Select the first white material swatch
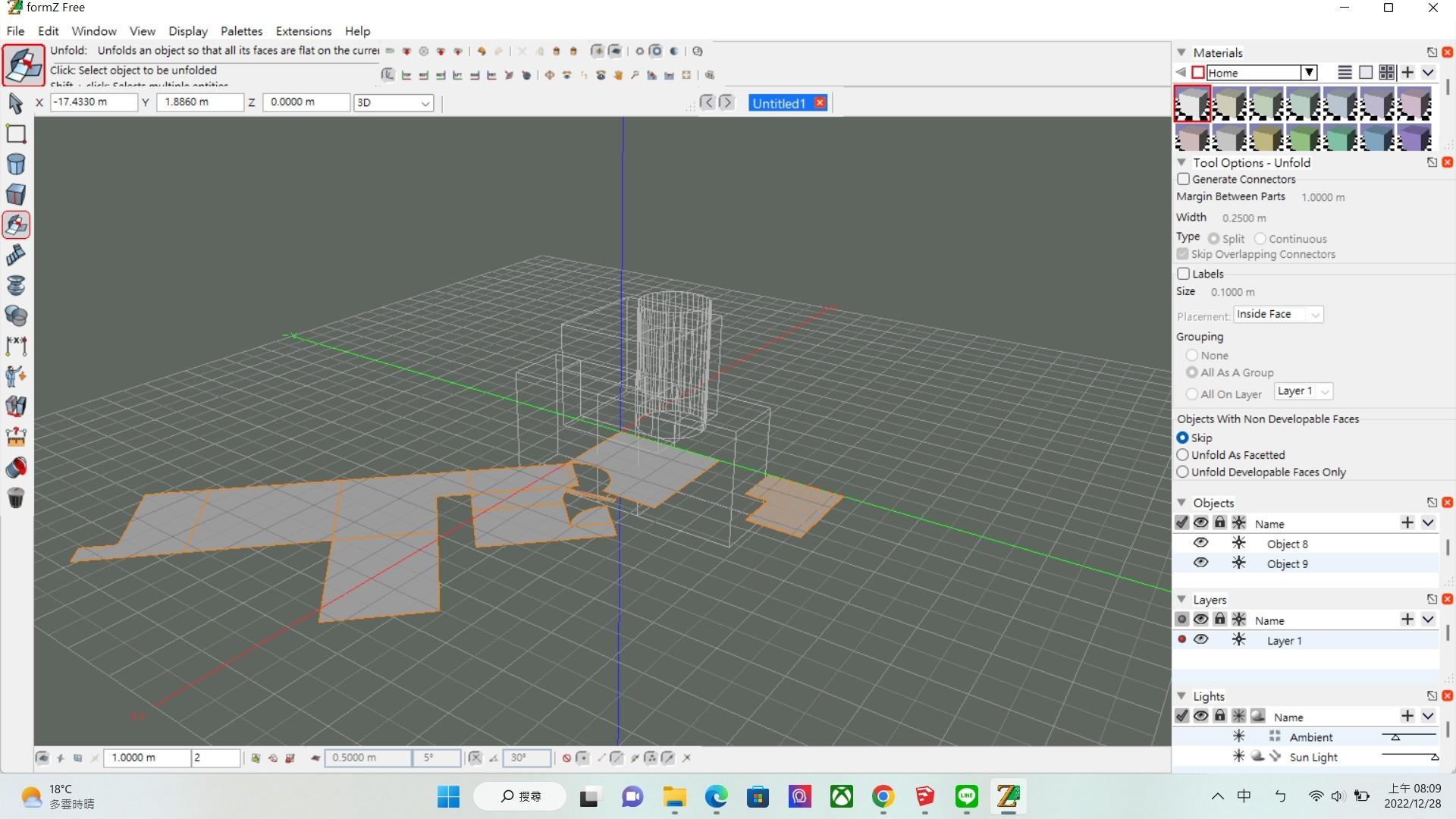 (x=1192, y=103)
